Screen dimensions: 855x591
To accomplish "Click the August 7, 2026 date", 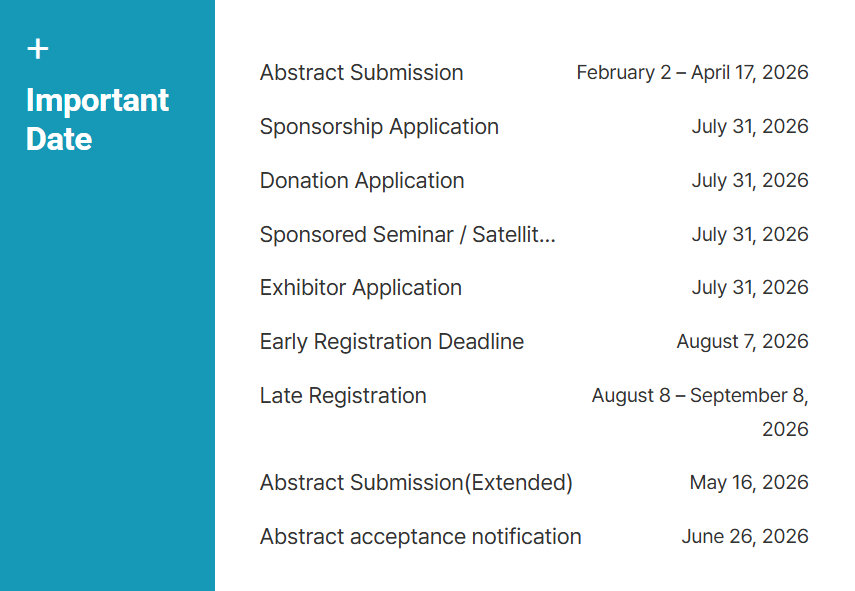I will pyautogui.click(x=743, y=342).
